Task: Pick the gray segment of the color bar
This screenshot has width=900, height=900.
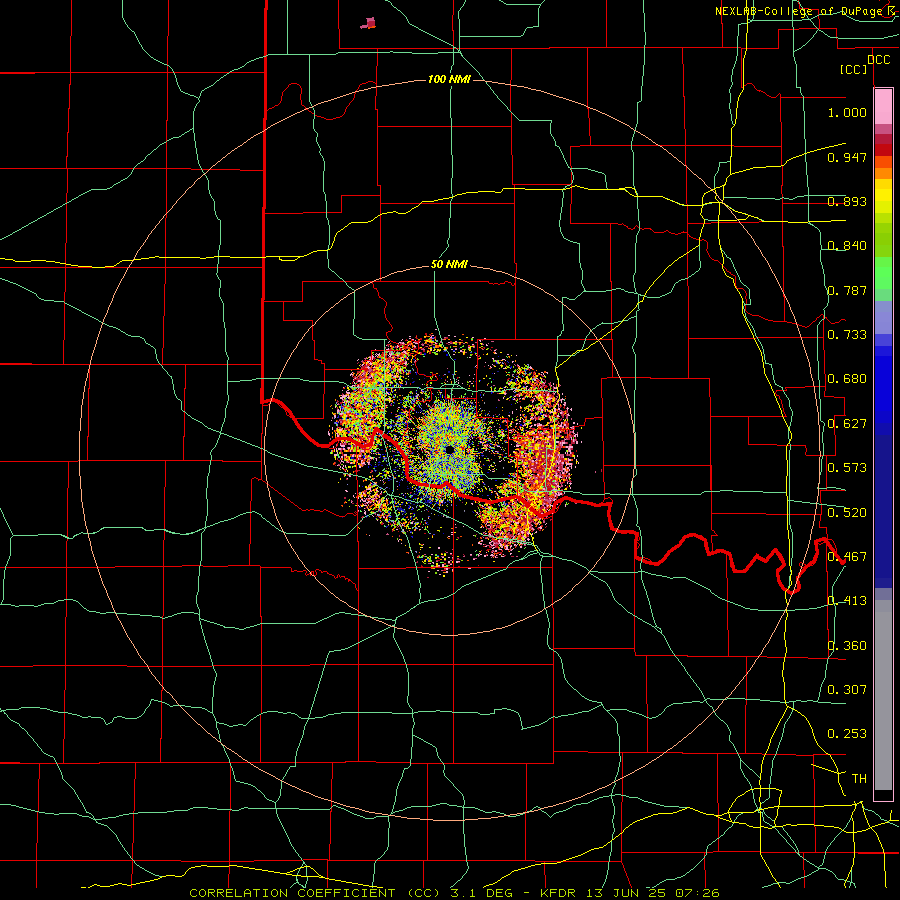Action: pos(883,695)
